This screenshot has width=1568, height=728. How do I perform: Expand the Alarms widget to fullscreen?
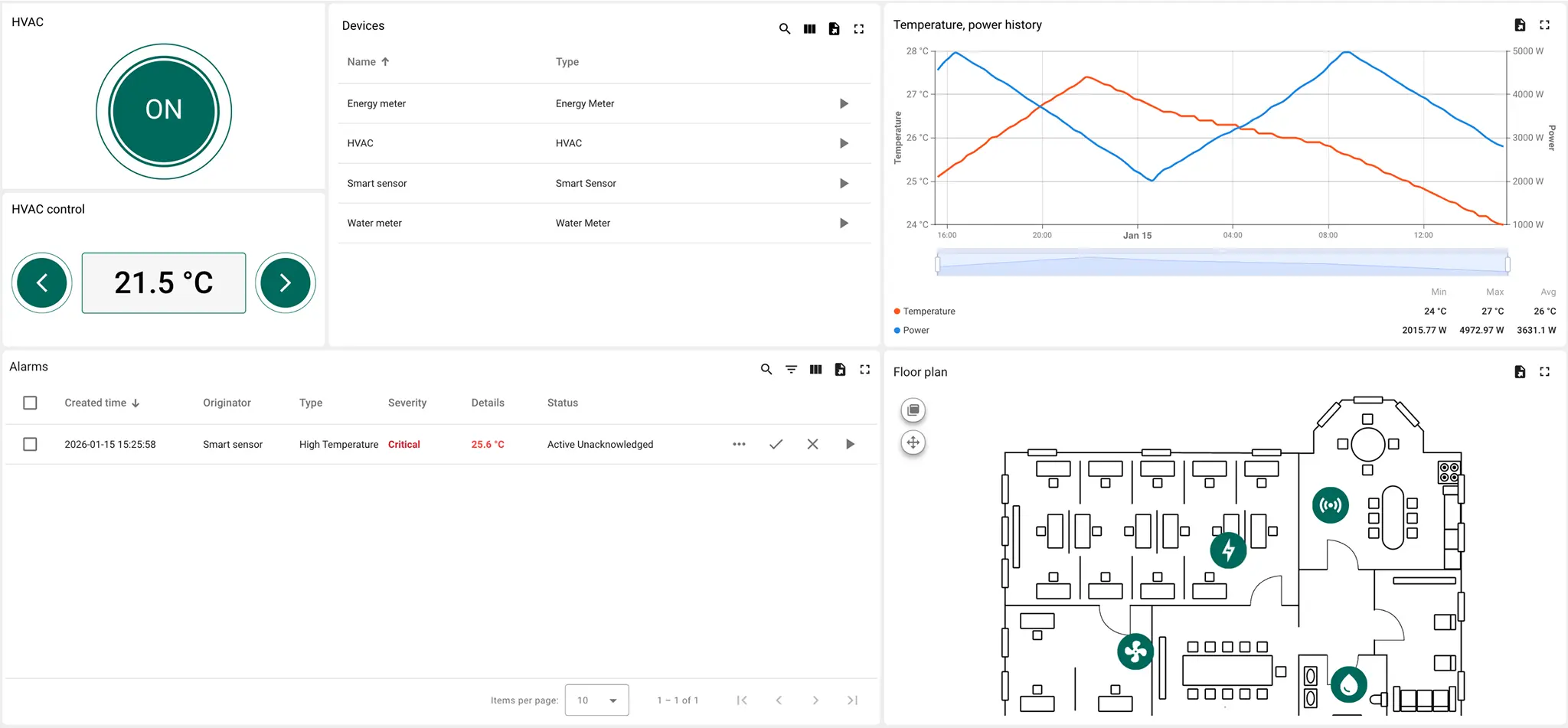coord(864,369)
